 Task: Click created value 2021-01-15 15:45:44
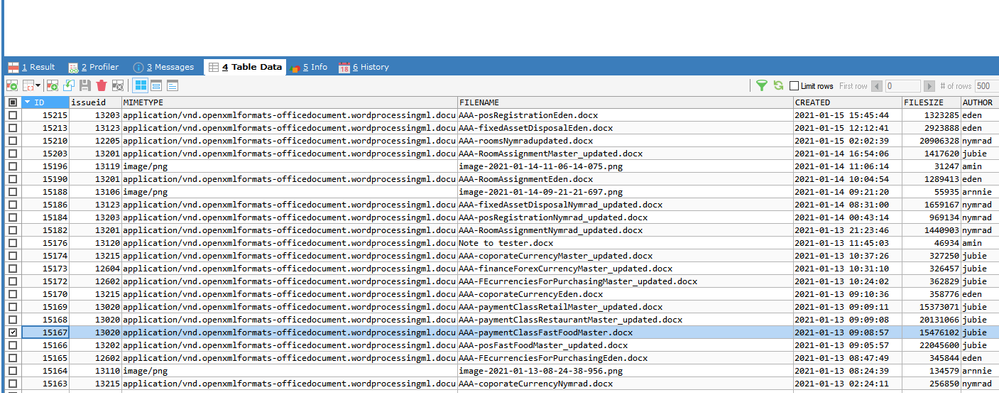point(847,115)
